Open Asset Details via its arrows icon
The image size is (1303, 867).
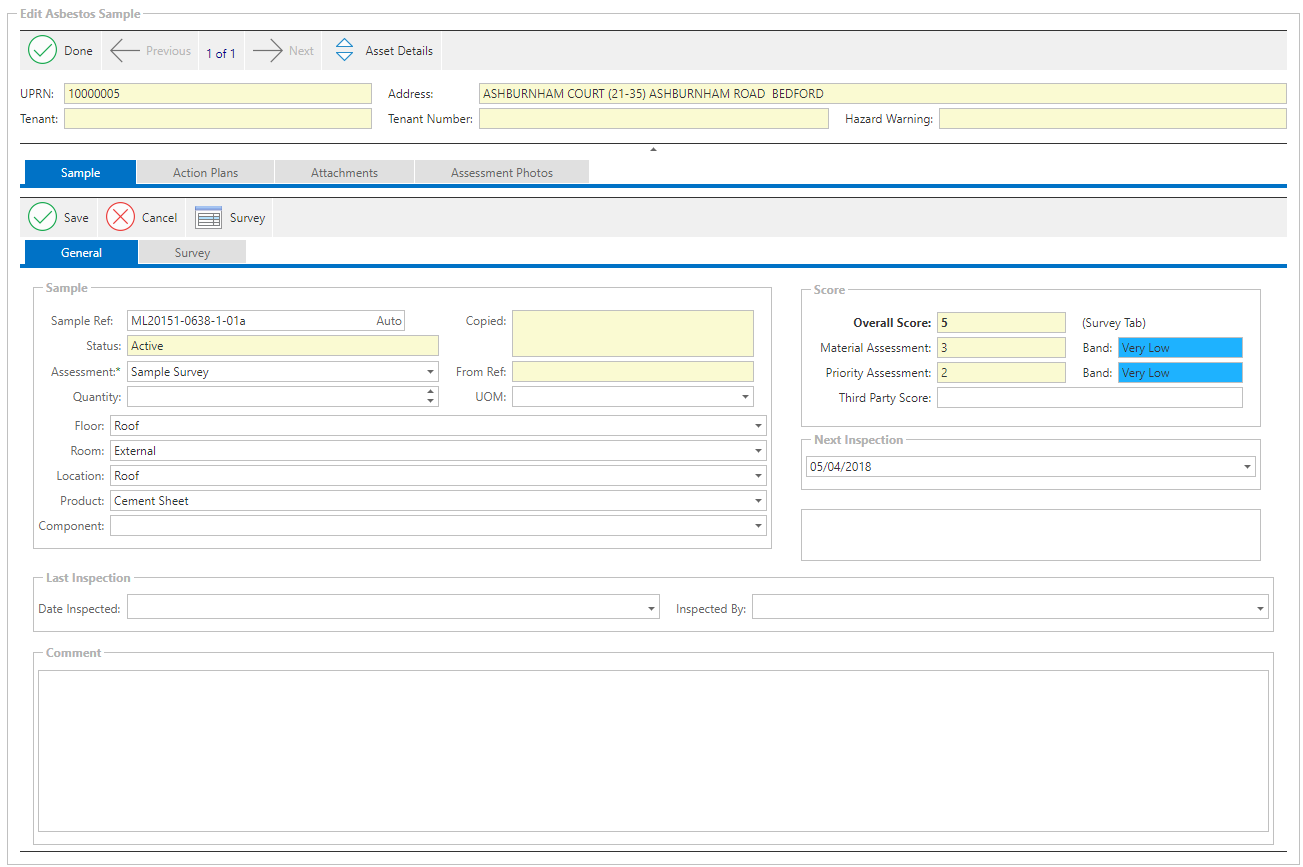344,50
